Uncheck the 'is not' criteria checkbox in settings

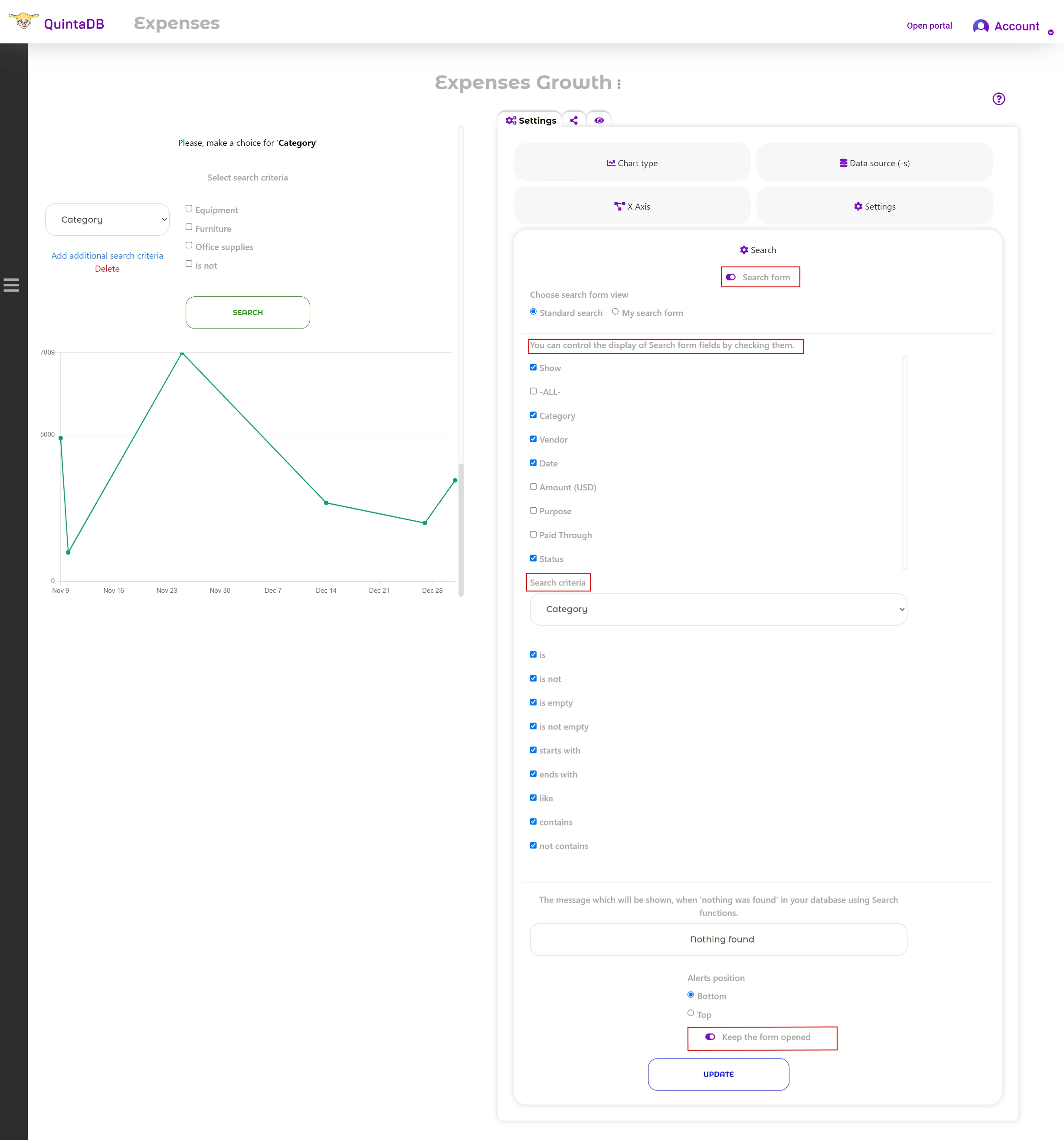533,678
